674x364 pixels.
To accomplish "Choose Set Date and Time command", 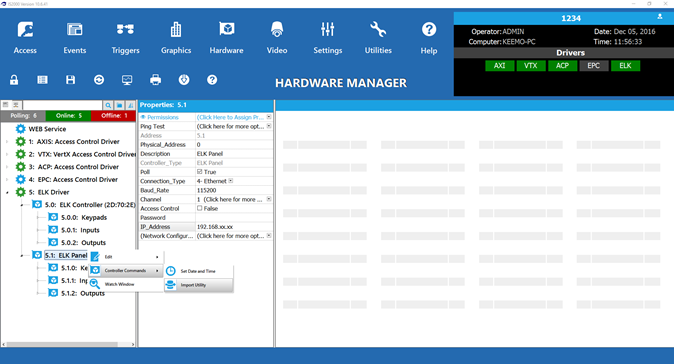I will pyautogui.click(x=199, y=271).
